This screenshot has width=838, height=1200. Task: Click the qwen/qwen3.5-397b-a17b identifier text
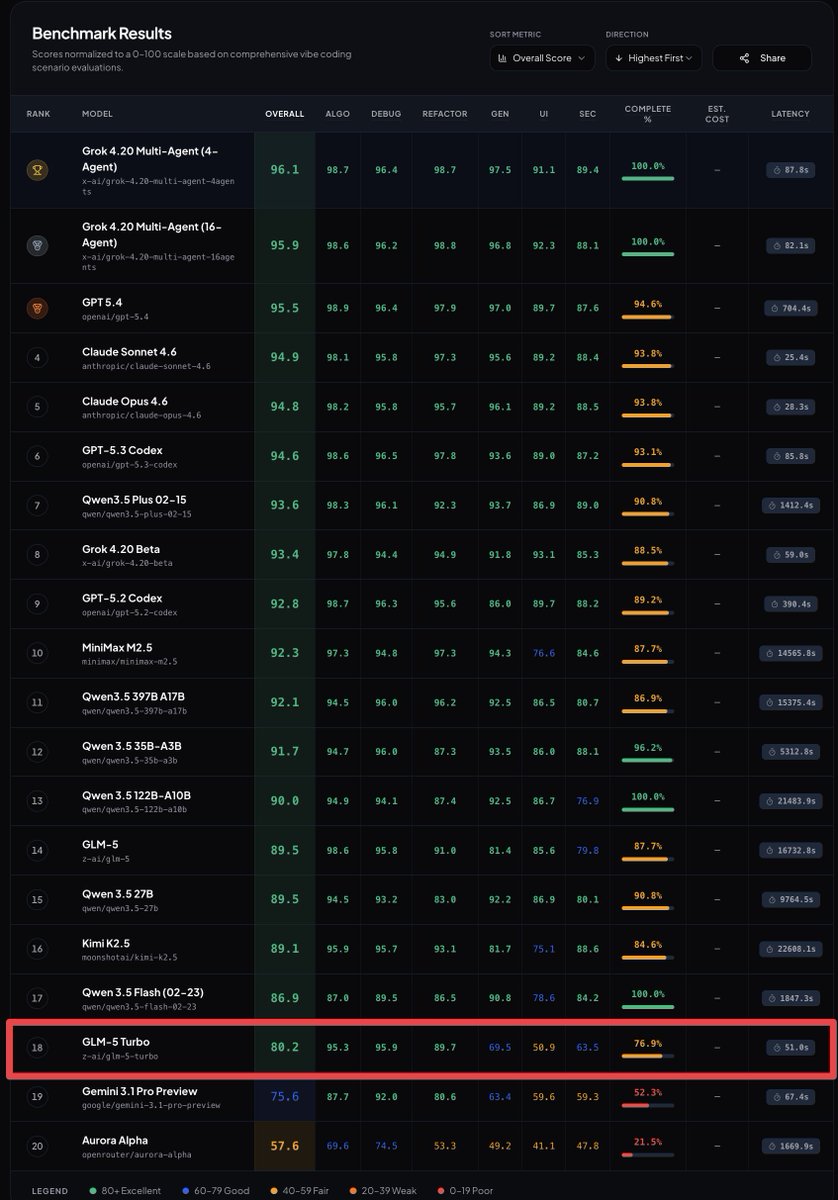134,710
